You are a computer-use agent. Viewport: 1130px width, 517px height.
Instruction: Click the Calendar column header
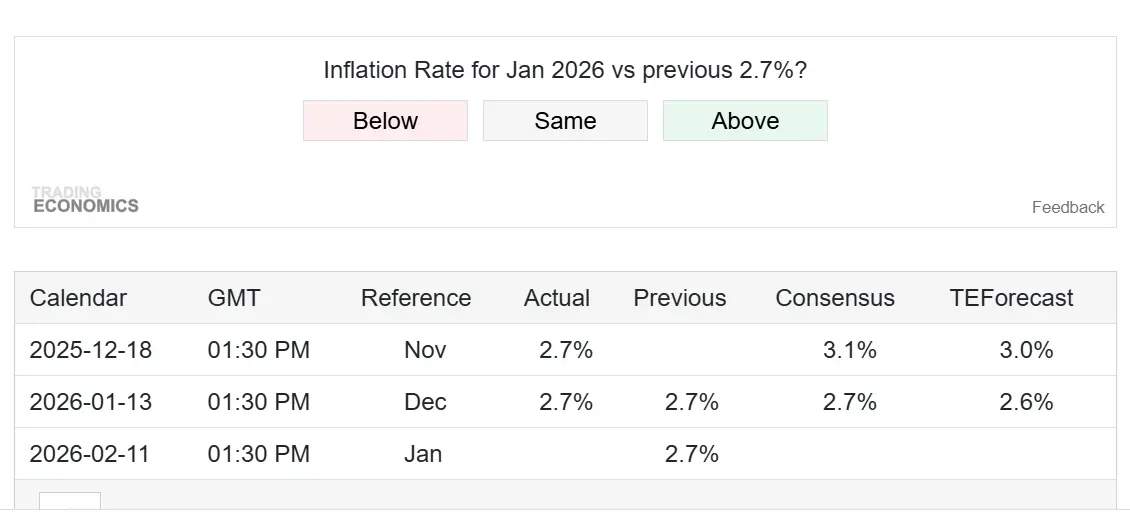click(x=78, y=298)
